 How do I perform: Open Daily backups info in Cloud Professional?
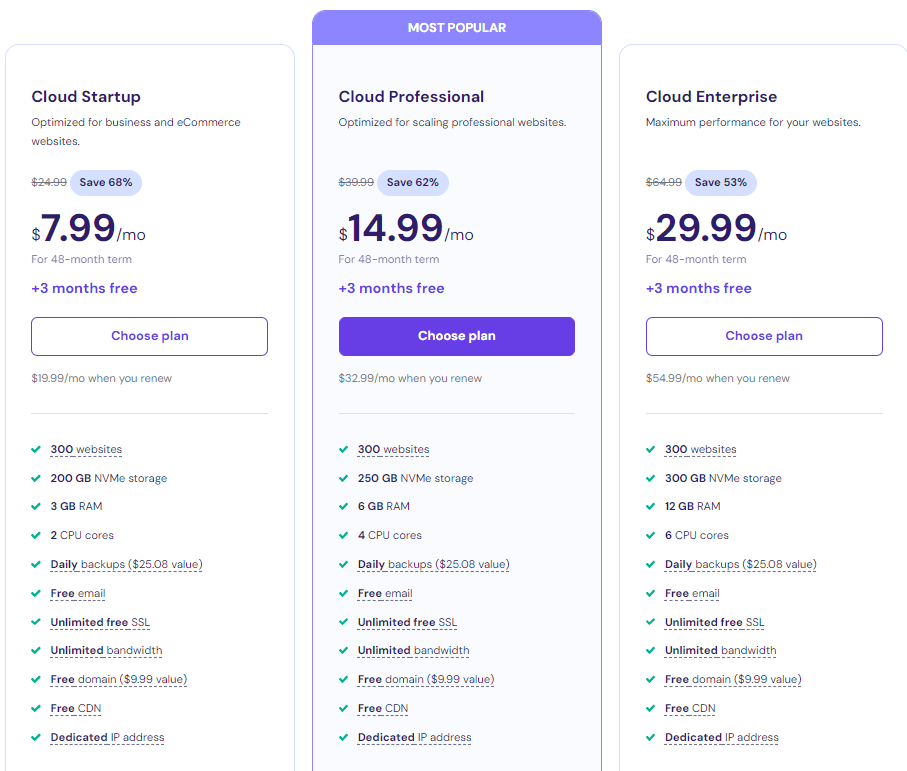[x=433, y=565]
